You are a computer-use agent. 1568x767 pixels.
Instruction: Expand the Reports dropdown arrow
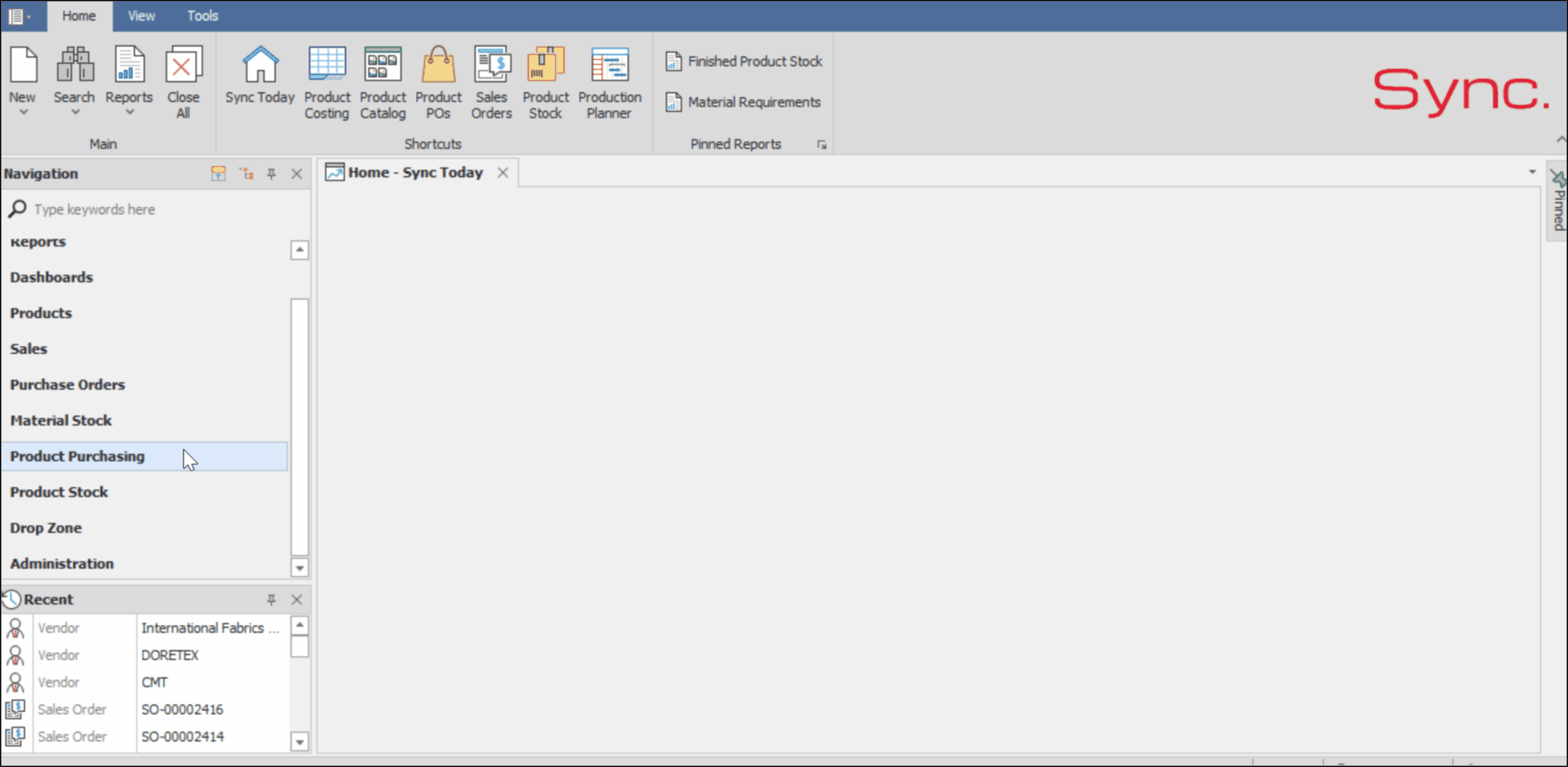click(x=129, y=113)
